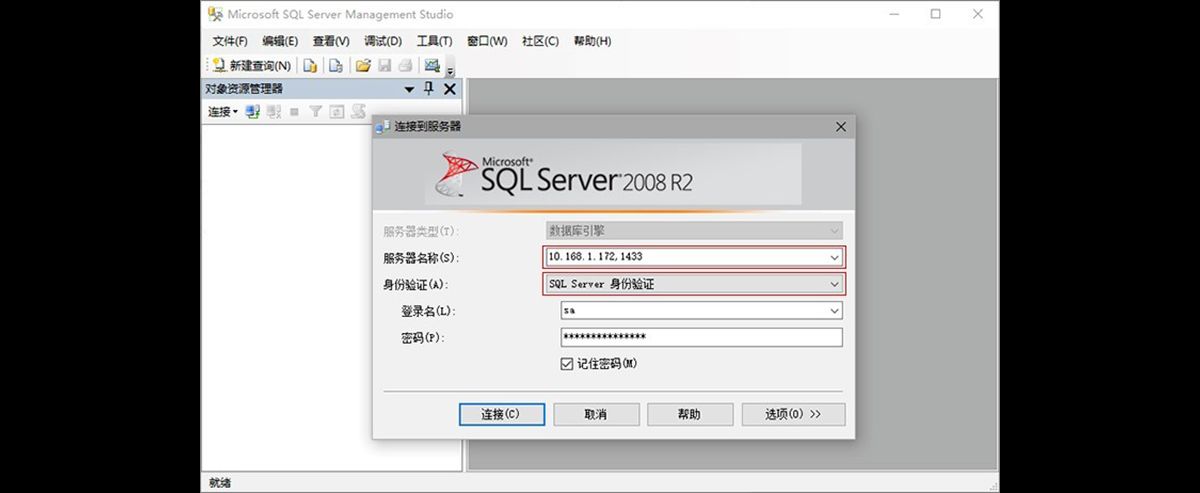Maximize the Management Studio window
Screen dimensions: 1200x493
coord(936,14)
